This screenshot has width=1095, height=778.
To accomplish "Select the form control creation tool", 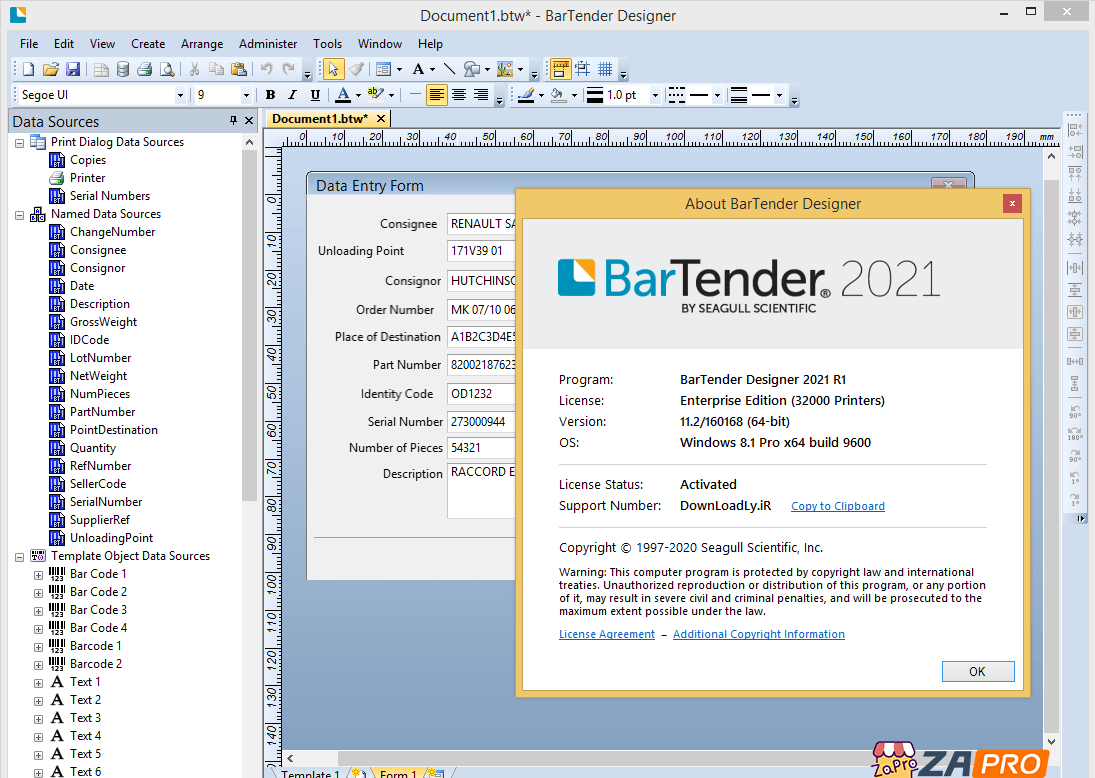I will pos(383,69).
